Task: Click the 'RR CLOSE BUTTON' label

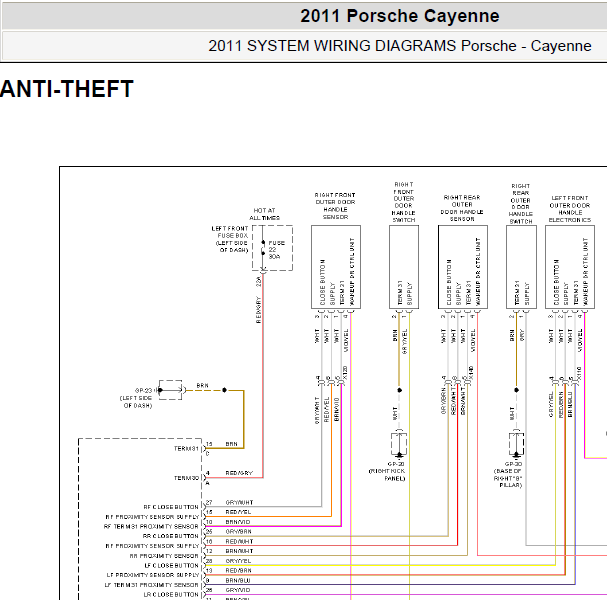Action: [170, 536]
